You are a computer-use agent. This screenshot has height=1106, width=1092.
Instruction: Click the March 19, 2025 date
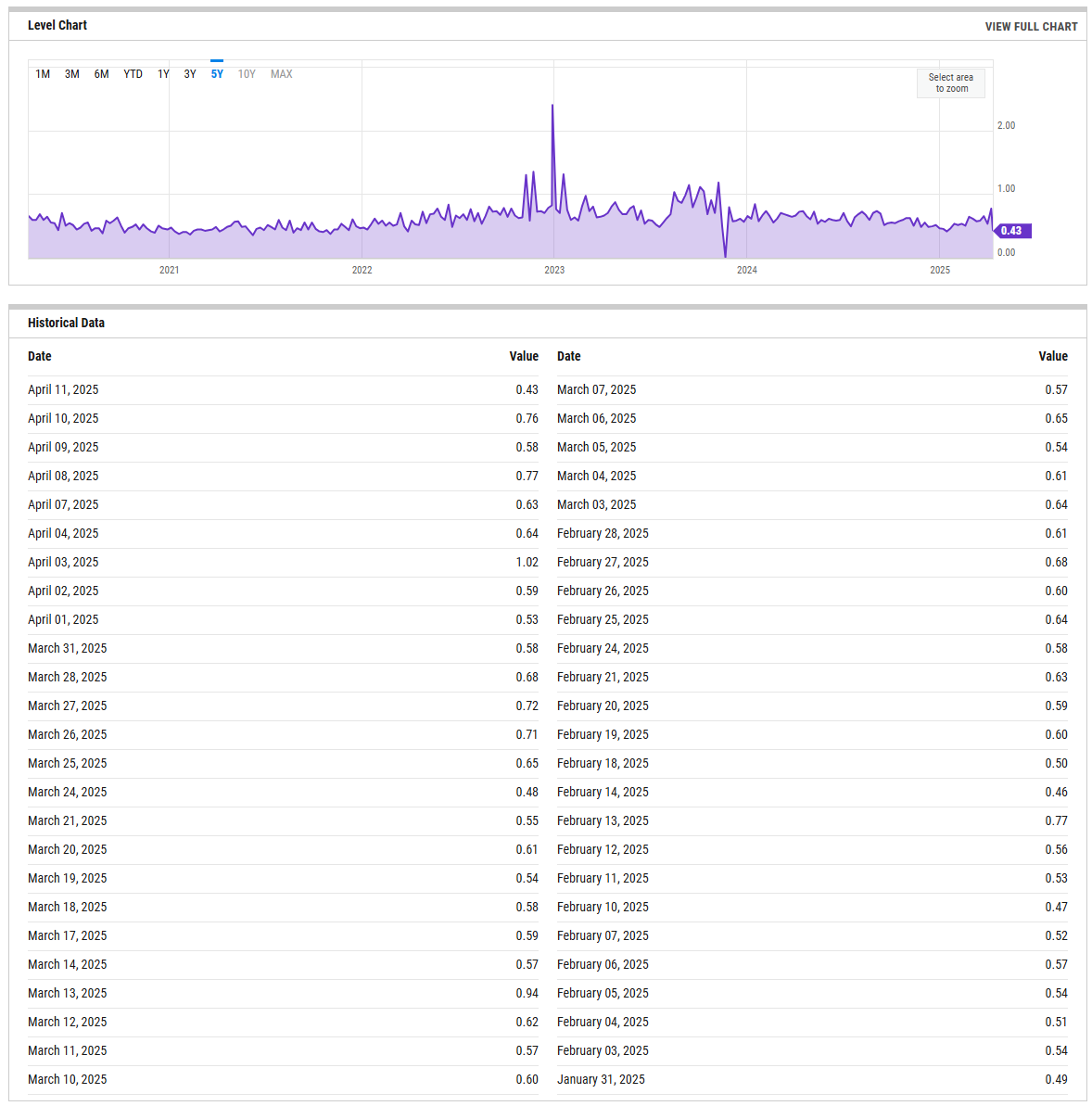tap(67, 878)
